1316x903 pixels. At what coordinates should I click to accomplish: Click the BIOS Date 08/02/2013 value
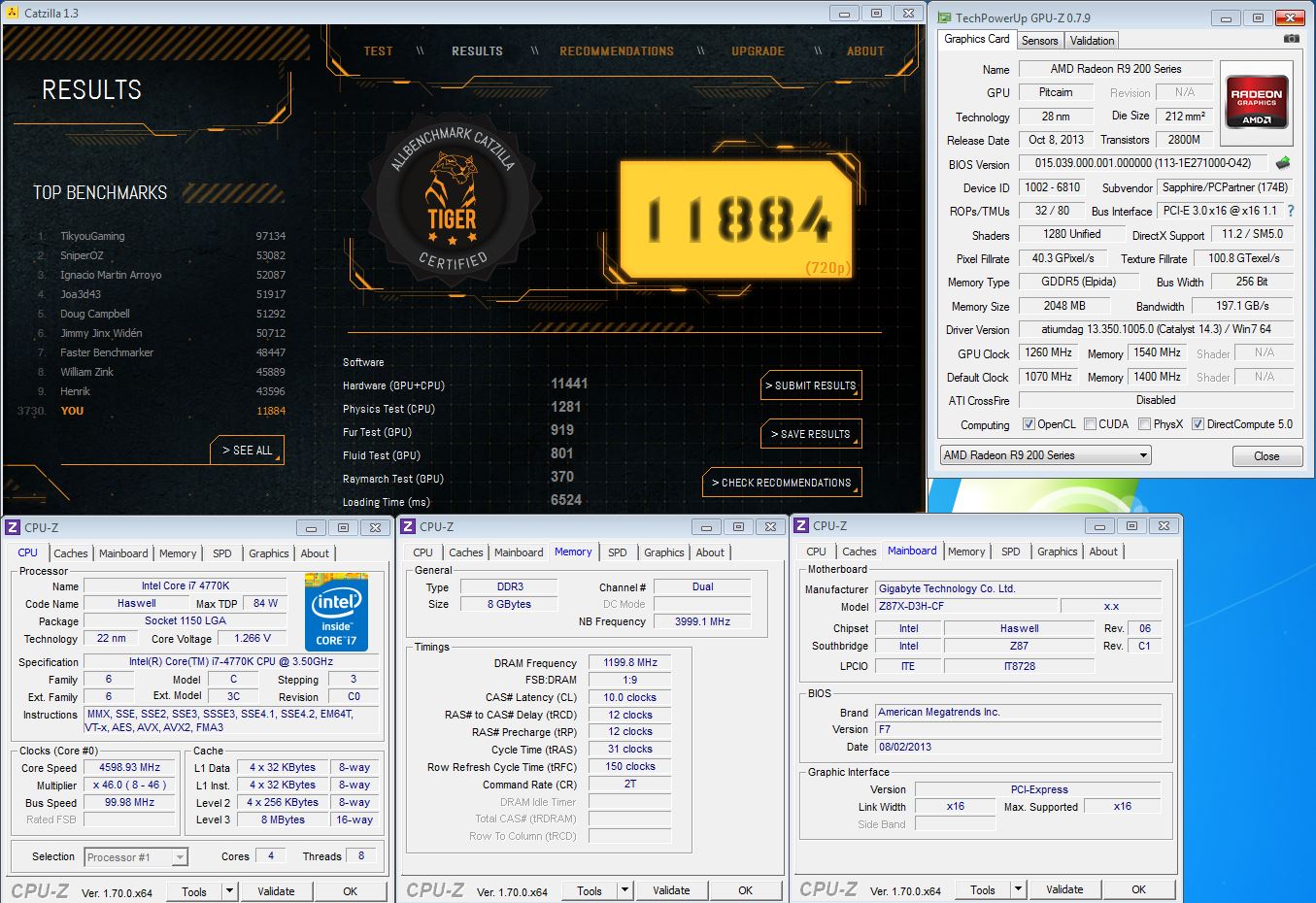click(1019, 747)
